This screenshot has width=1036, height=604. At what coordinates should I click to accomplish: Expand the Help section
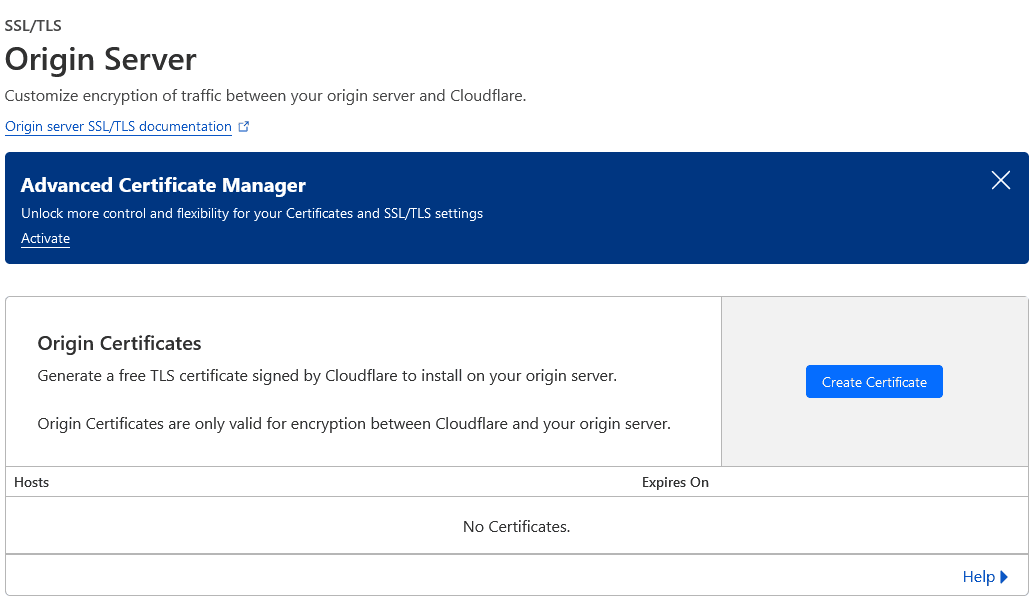984,577
